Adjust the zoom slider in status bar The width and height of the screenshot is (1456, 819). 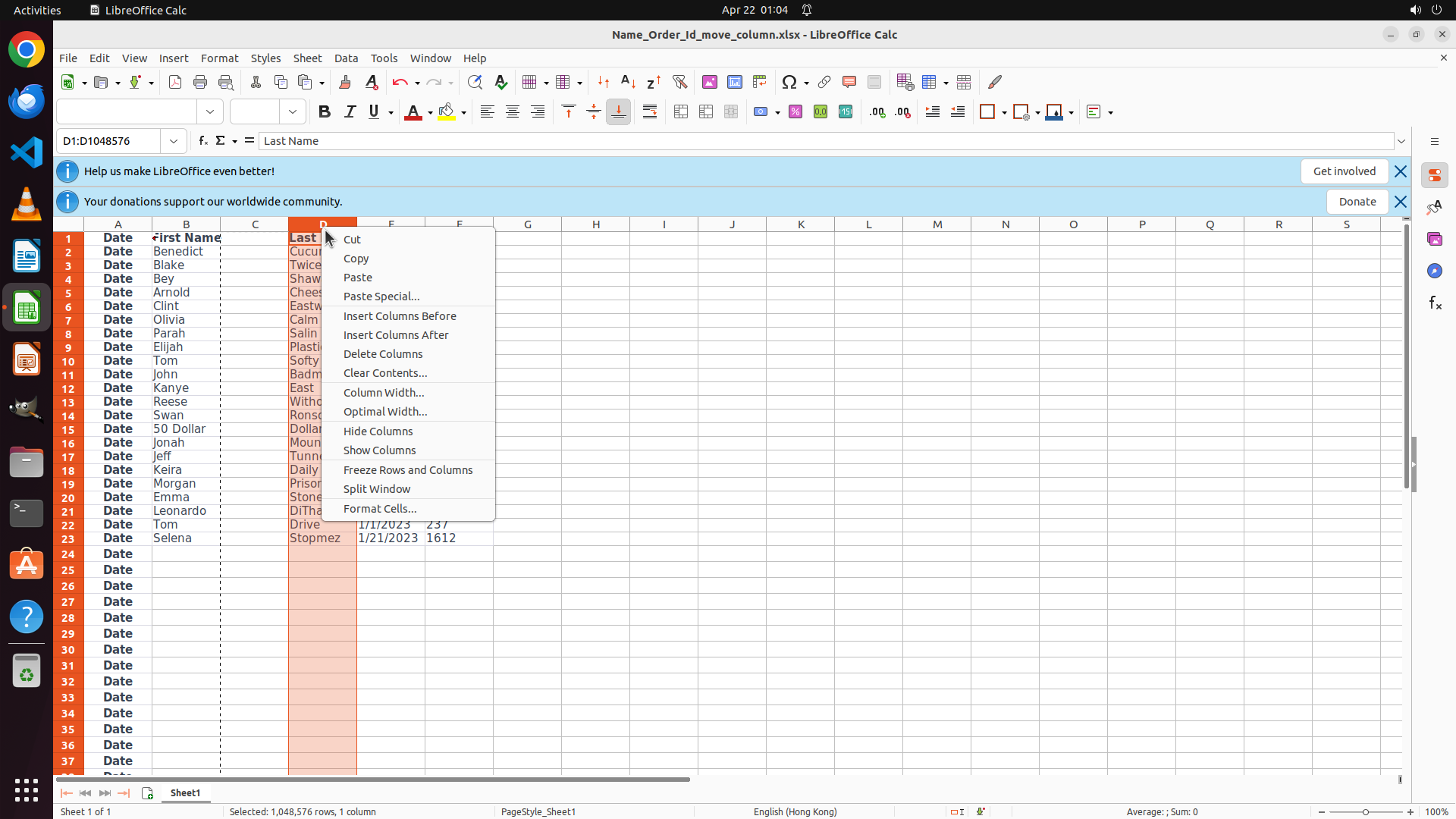tap(1366, 812)
